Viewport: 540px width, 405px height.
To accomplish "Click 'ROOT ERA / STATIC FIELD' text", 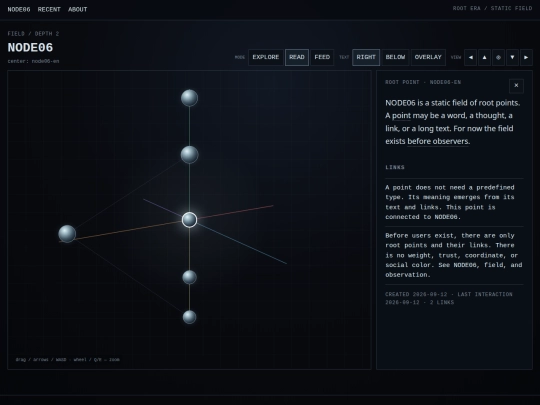I will (492, 8).
